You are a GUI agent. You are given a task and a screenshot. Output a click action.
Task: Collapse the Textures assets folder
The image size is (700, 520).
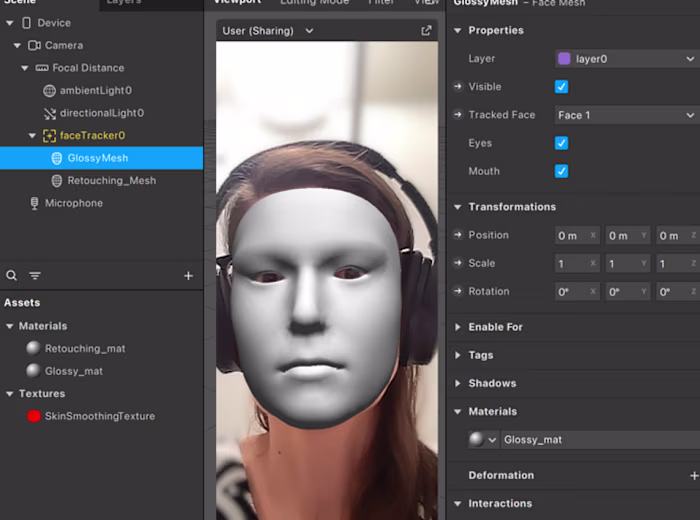(x=9, y=394)
